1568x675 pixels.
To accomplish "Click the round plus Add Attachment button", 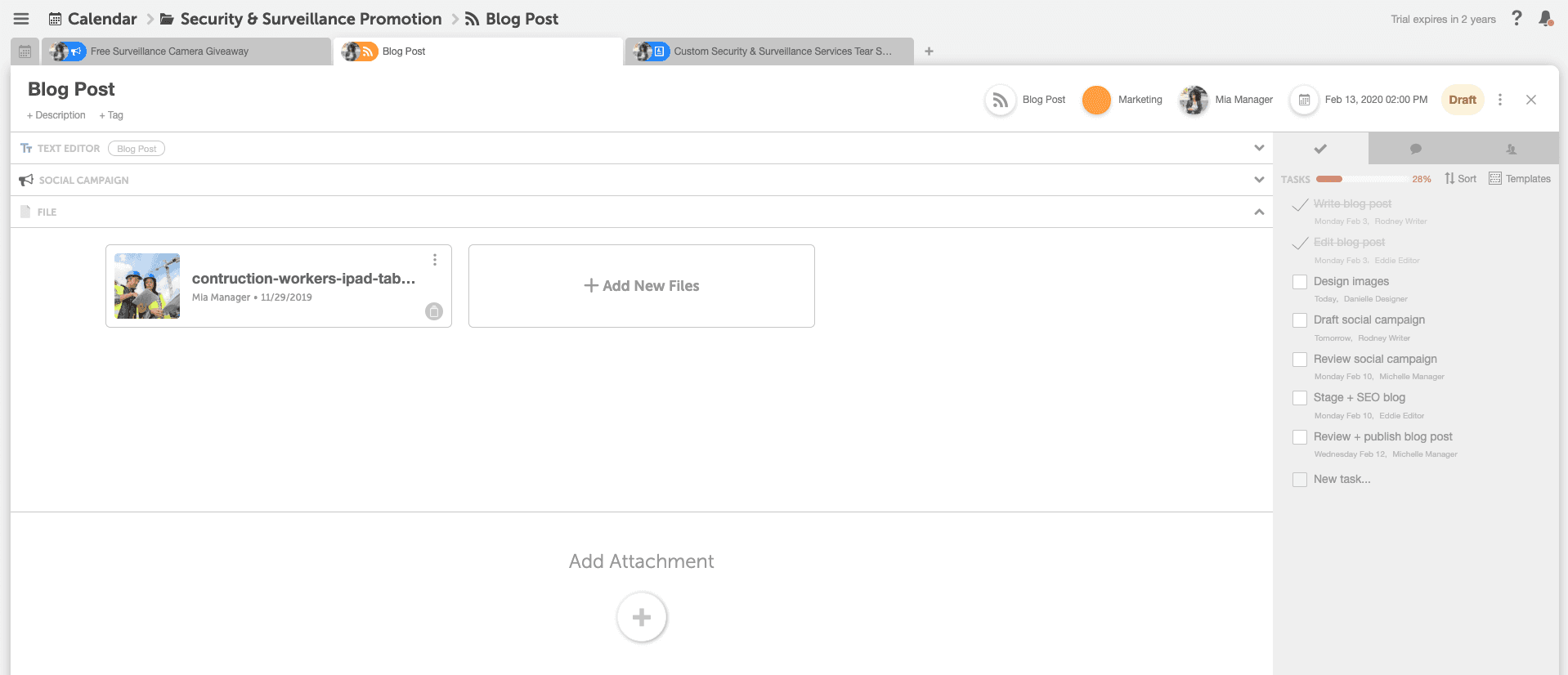I will point(642,617).
